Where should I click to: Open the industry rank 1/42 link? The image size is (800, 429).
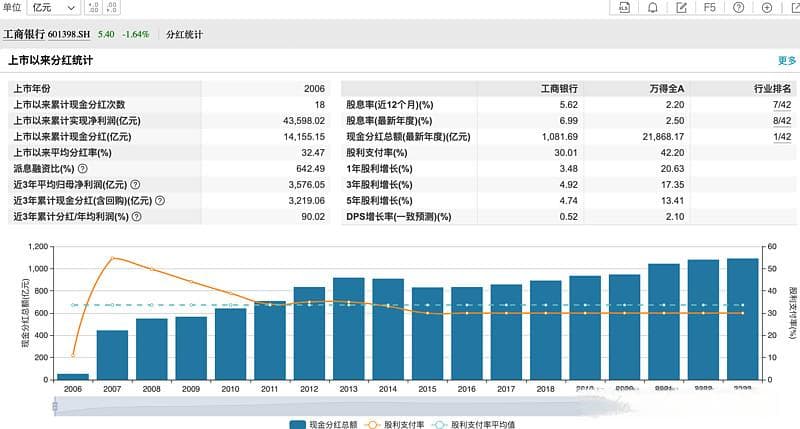pyautogui.click(x=782, y=137)
